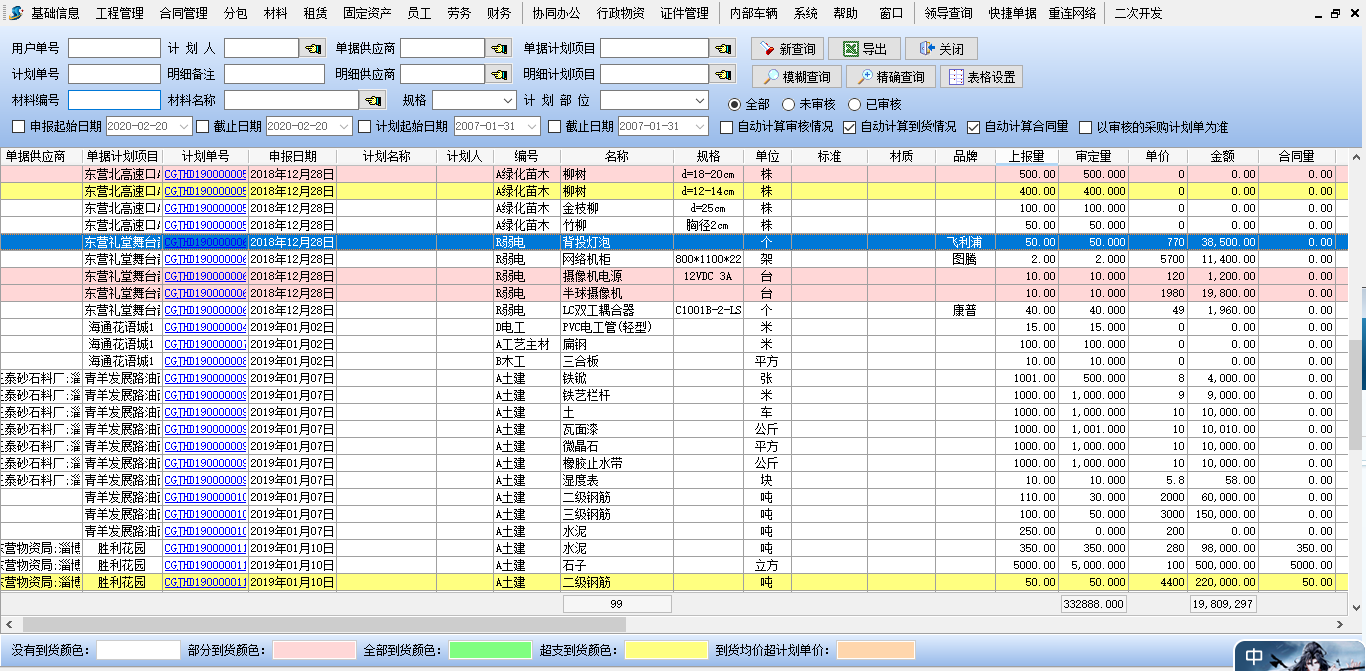
Task: Export data with the 导出 button
Action: tap(864, 49)
